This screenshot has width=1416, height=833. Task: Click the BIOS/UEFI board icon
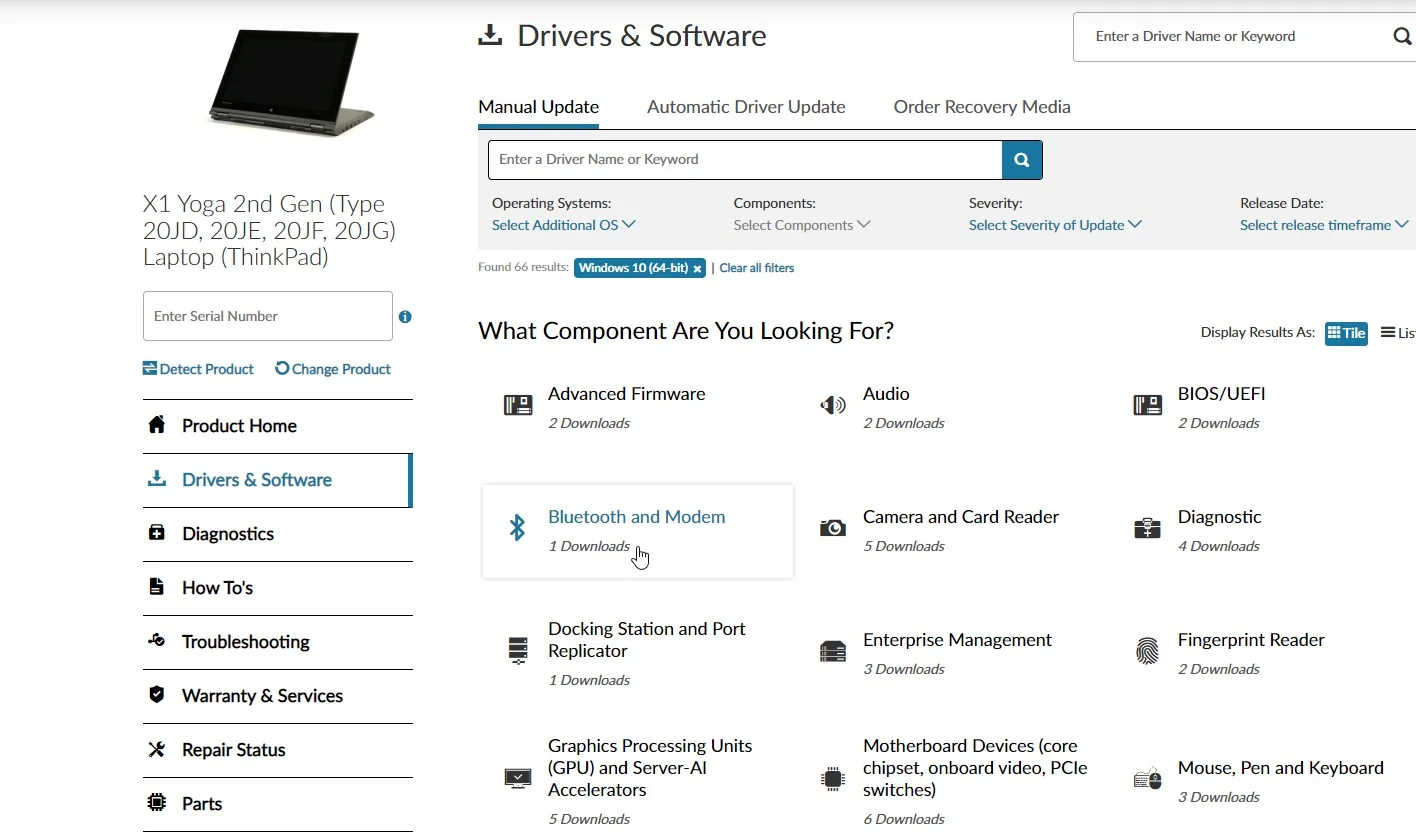(x=1147, y=405)
